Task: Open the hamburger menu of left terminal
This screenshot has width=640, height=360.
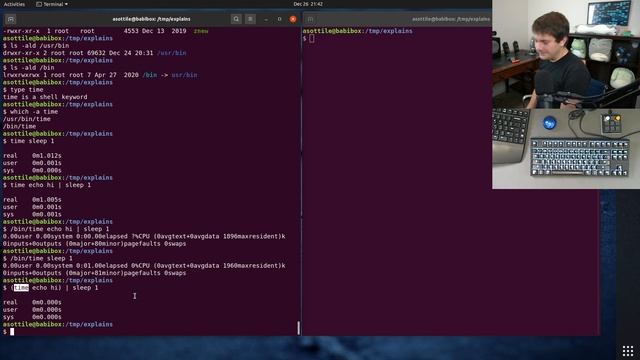Action: pos(251,19)
